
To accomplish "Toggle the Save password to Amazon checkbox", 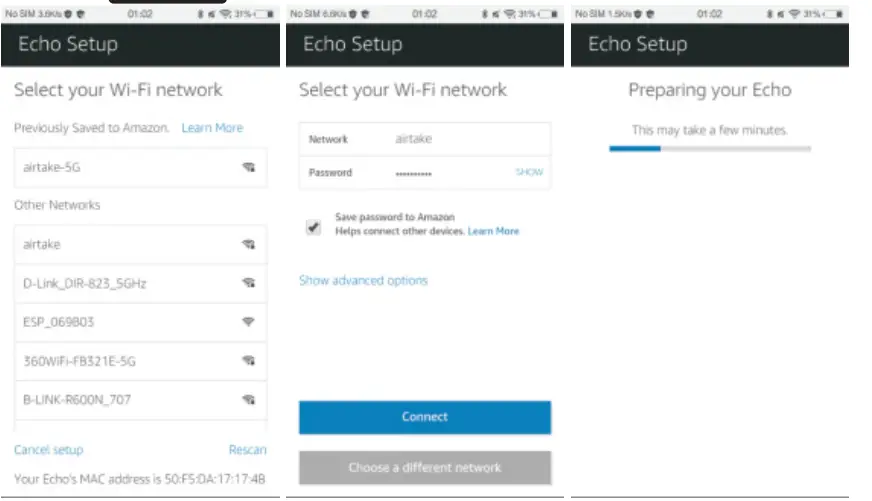I will point(314,227).
